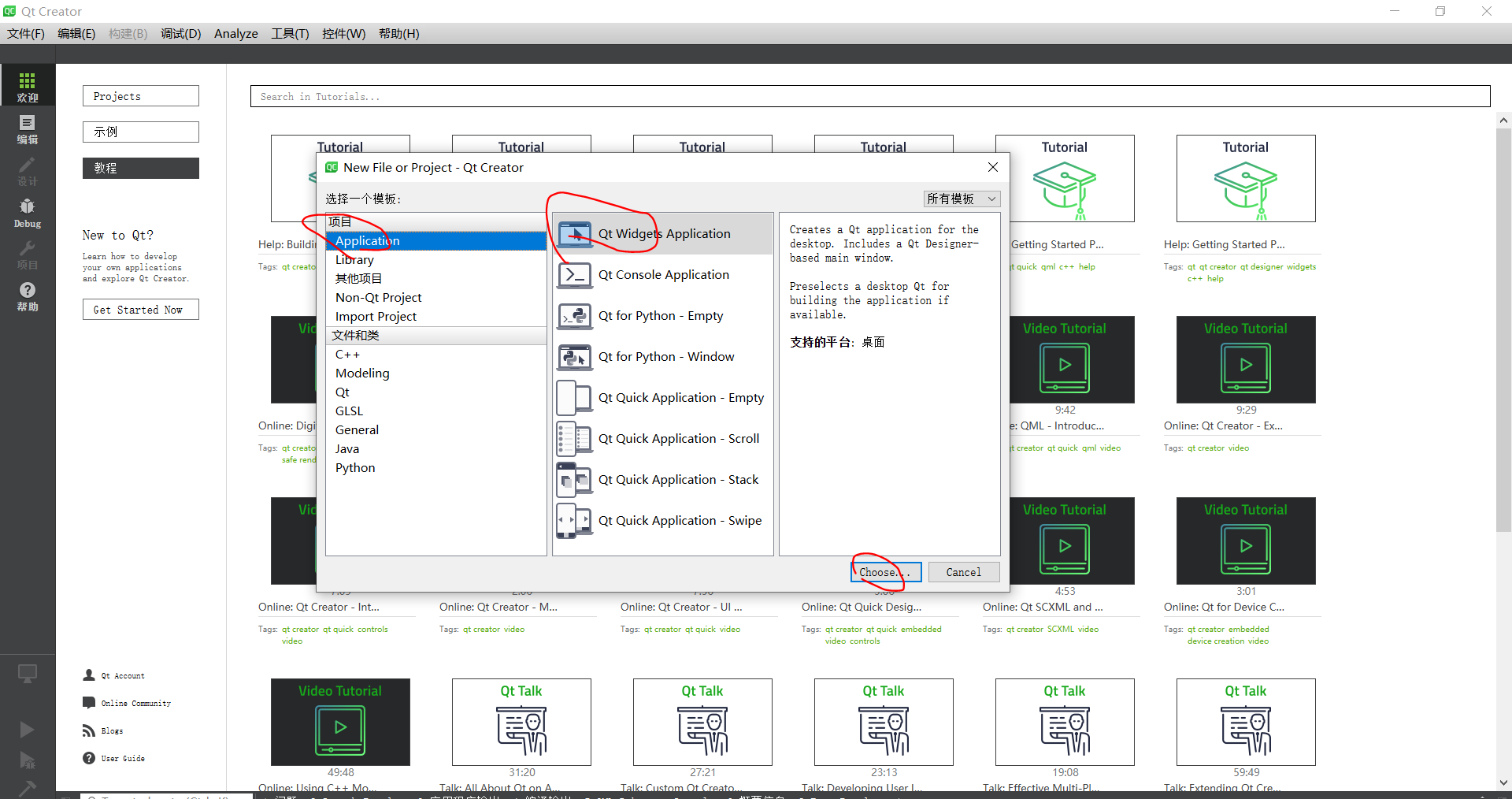Click the Search in Tutorials field
This screenshot has height=799, width=1512.
[x=870, y=96]
